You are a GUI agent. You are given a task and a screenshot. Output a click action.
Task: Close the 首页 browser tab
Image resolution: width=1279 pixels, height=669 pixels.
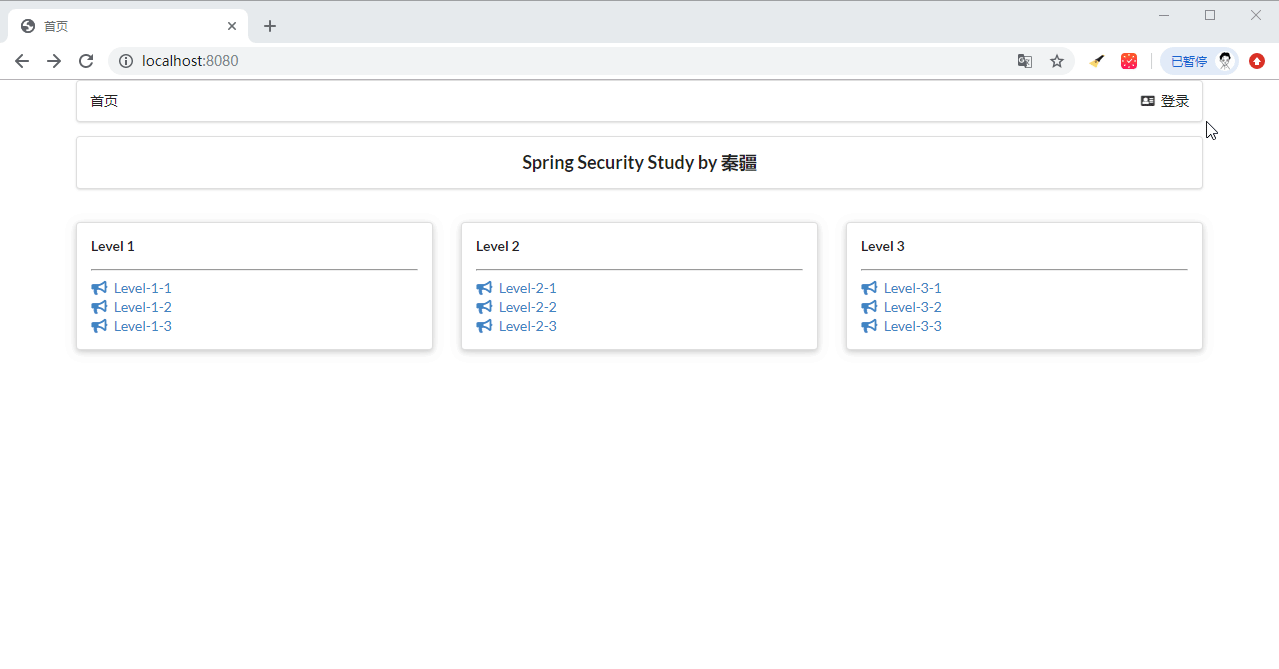232,26
